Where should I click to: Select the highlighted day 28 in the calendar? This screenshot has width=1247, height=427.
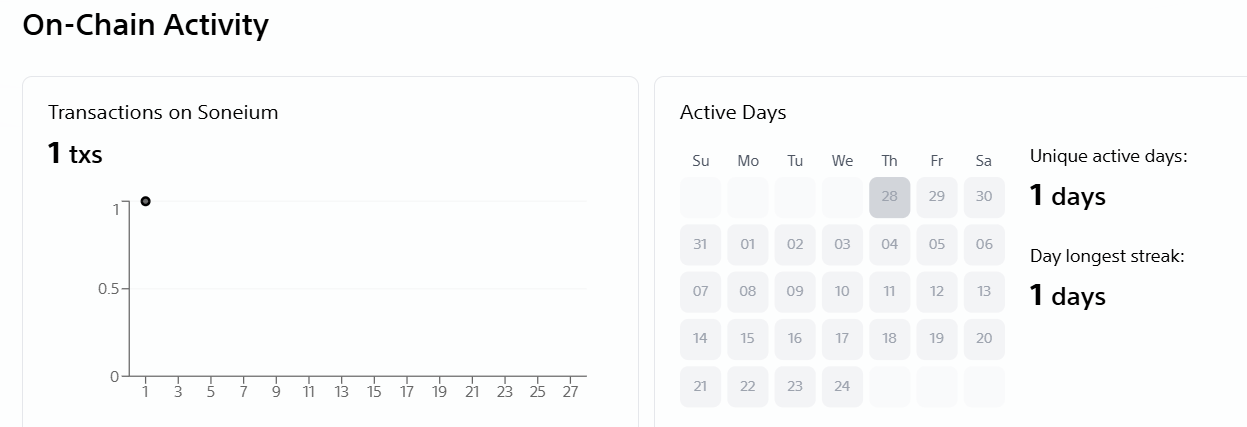[x=889, y=197]
